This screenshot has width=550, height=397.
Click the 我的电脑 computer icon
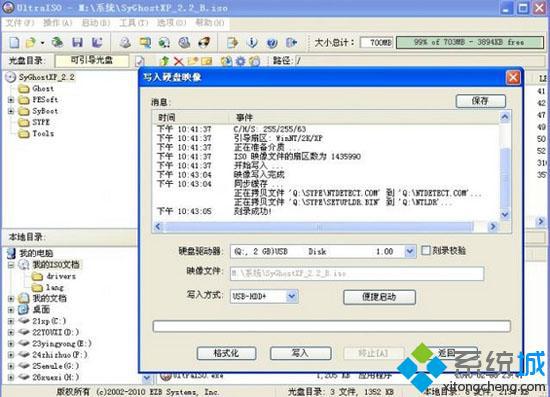12,253
